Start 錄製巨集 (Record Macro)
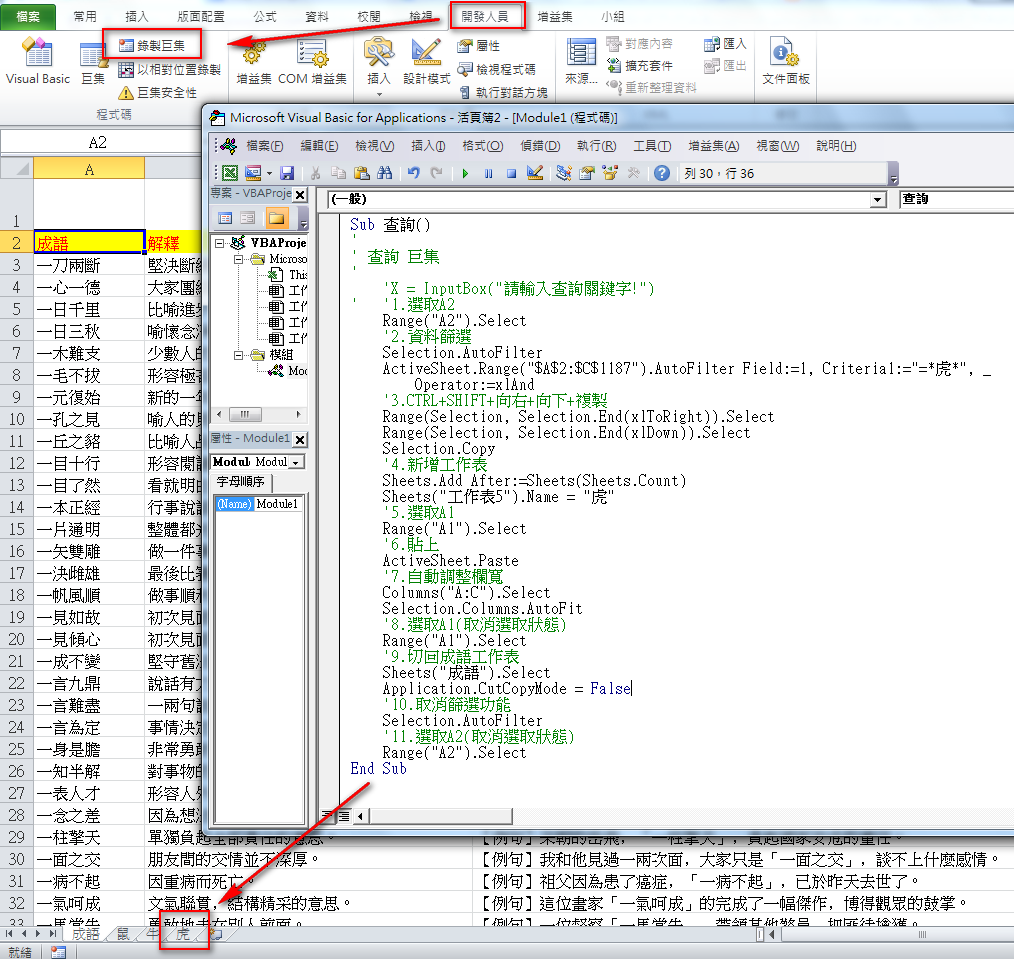This screenshot has height=959, width=1014. [x=152, y=45]
